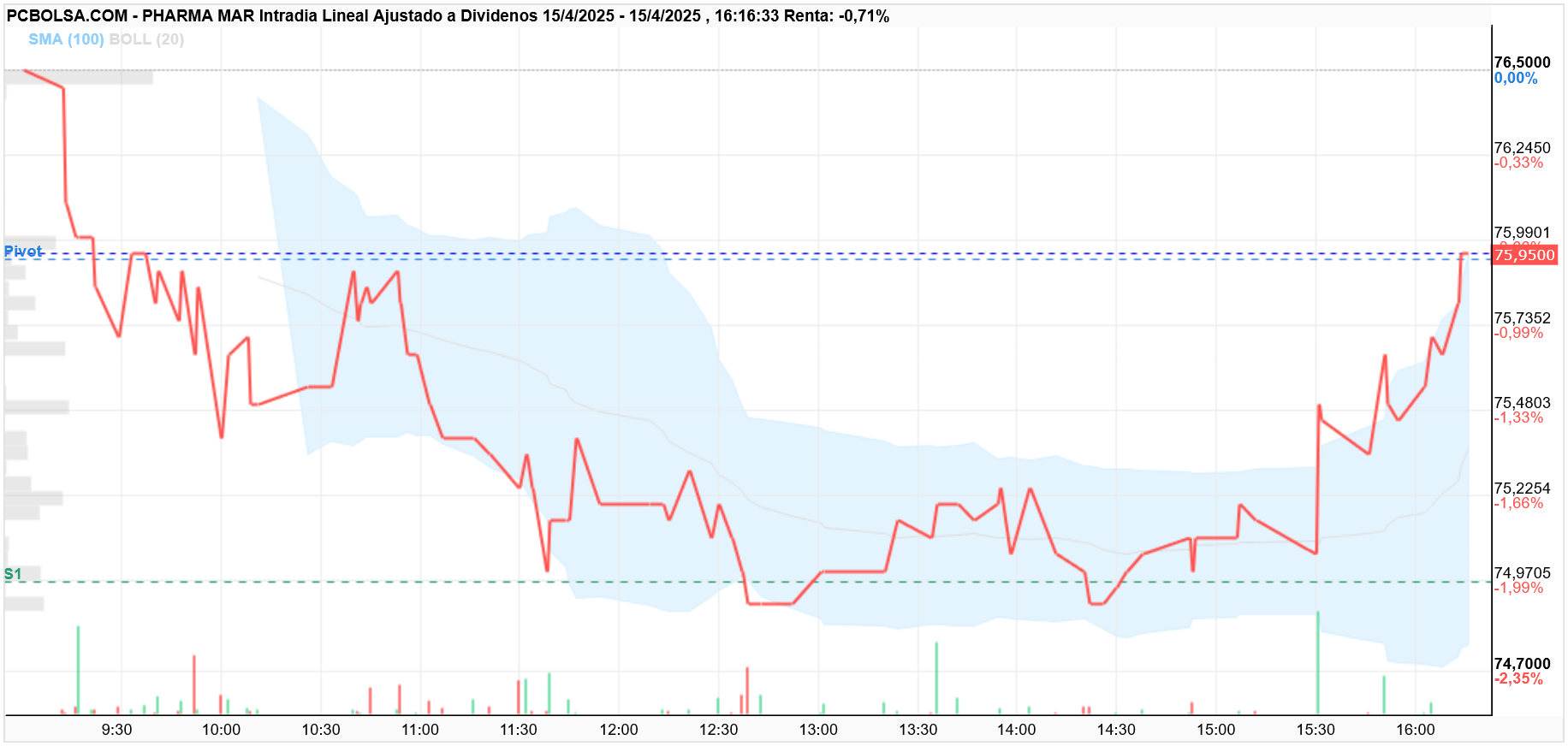
Task: Click the red volume bar near 9:53
Action: (x=194, y=685)
